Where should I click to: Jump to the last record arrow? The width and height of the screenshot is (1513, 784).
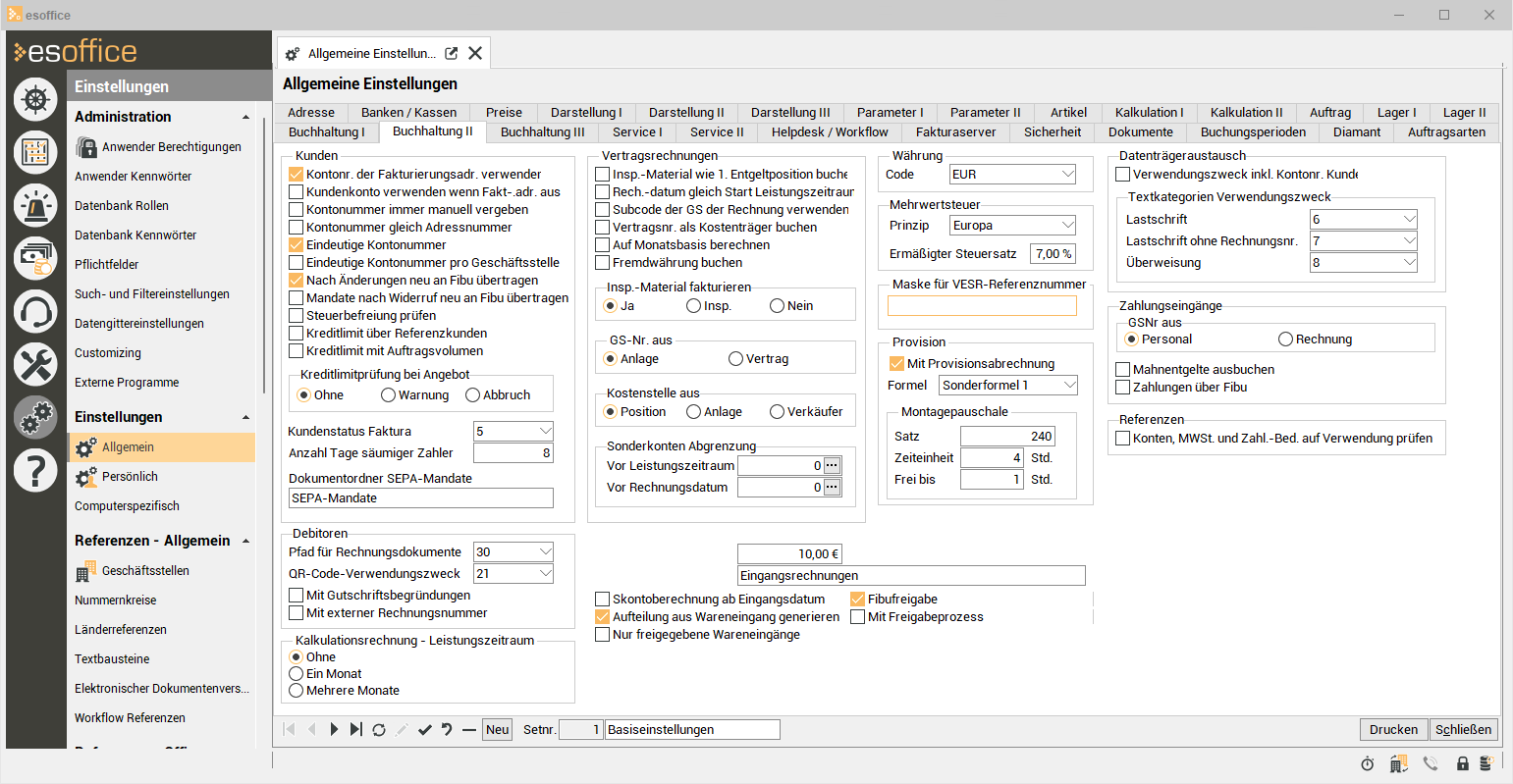point(355,729)
